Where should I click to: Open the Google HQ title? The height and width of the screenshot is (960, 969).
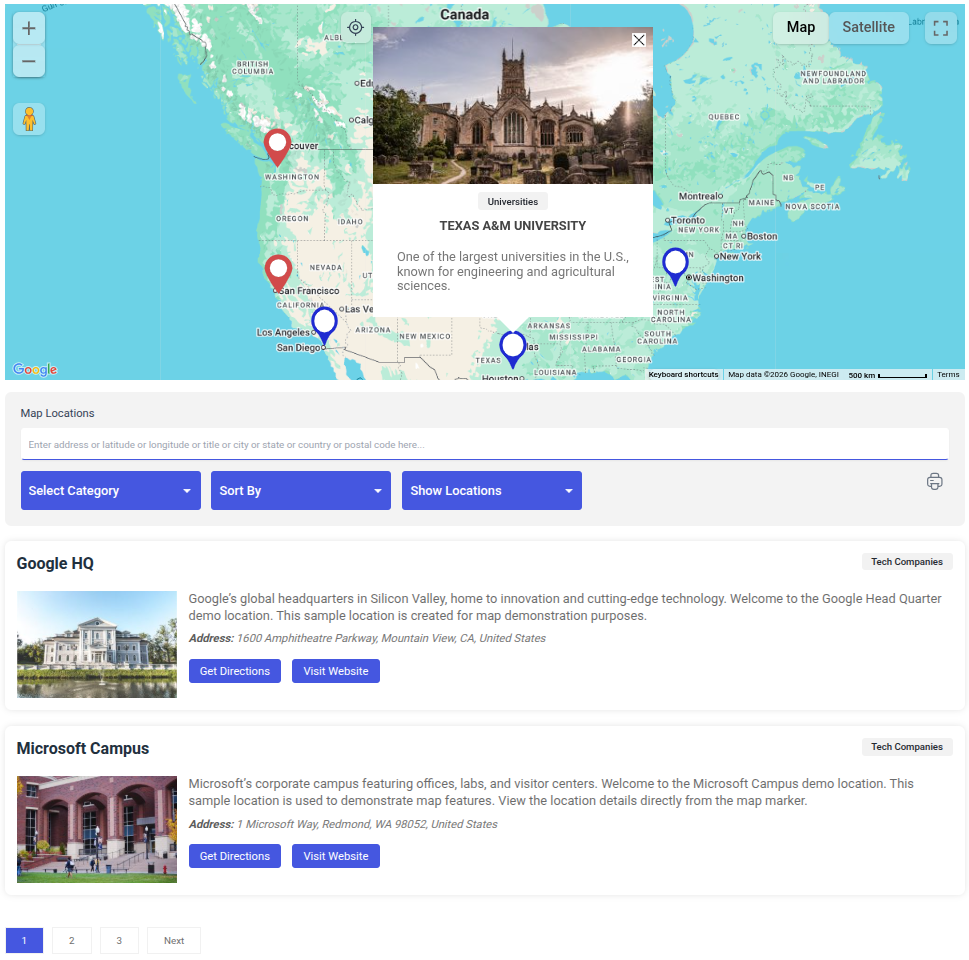(x=55, y=564)
